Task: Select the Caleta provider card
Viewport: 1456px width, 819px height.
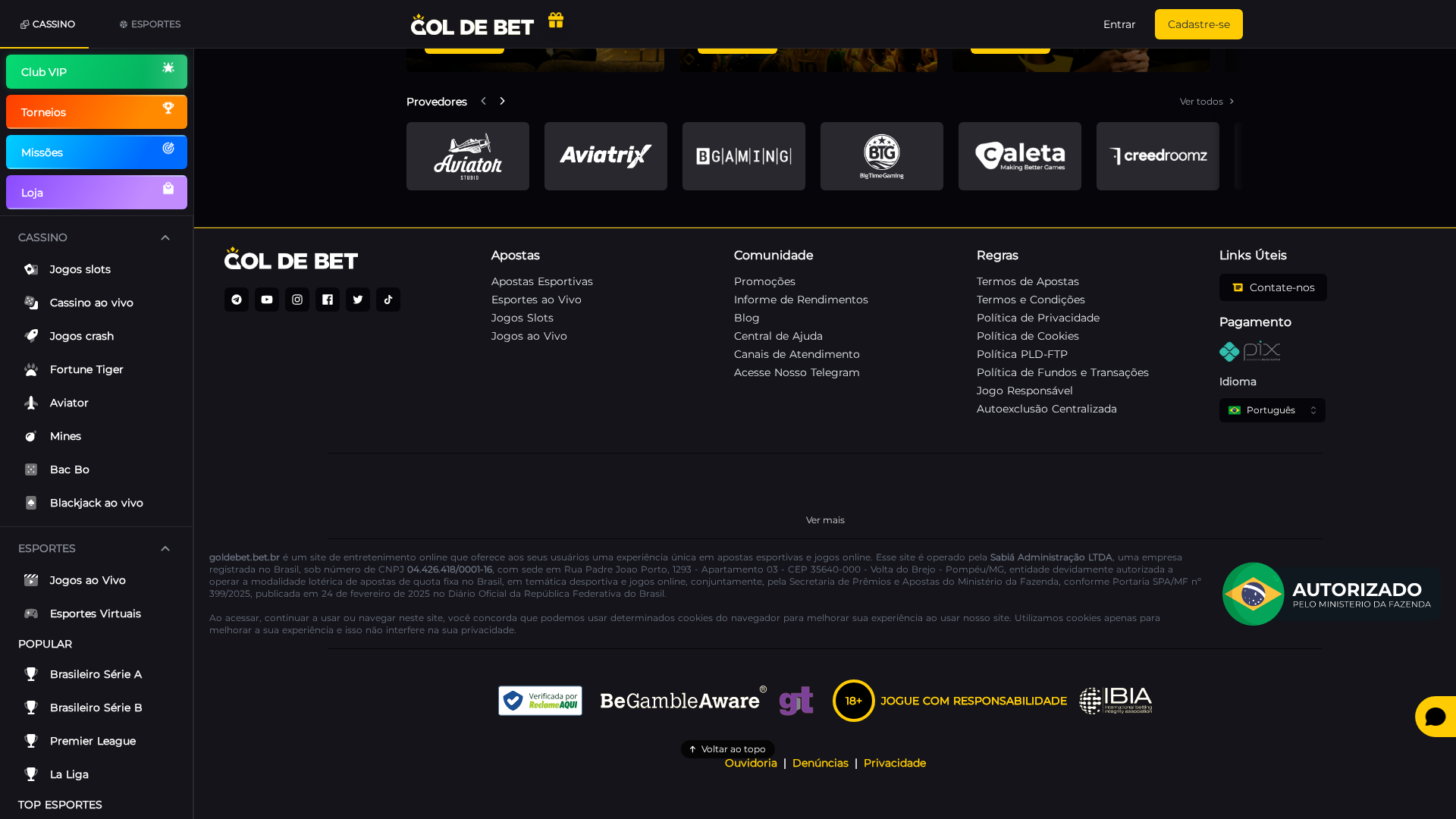Action: [x=1020, y=156]
